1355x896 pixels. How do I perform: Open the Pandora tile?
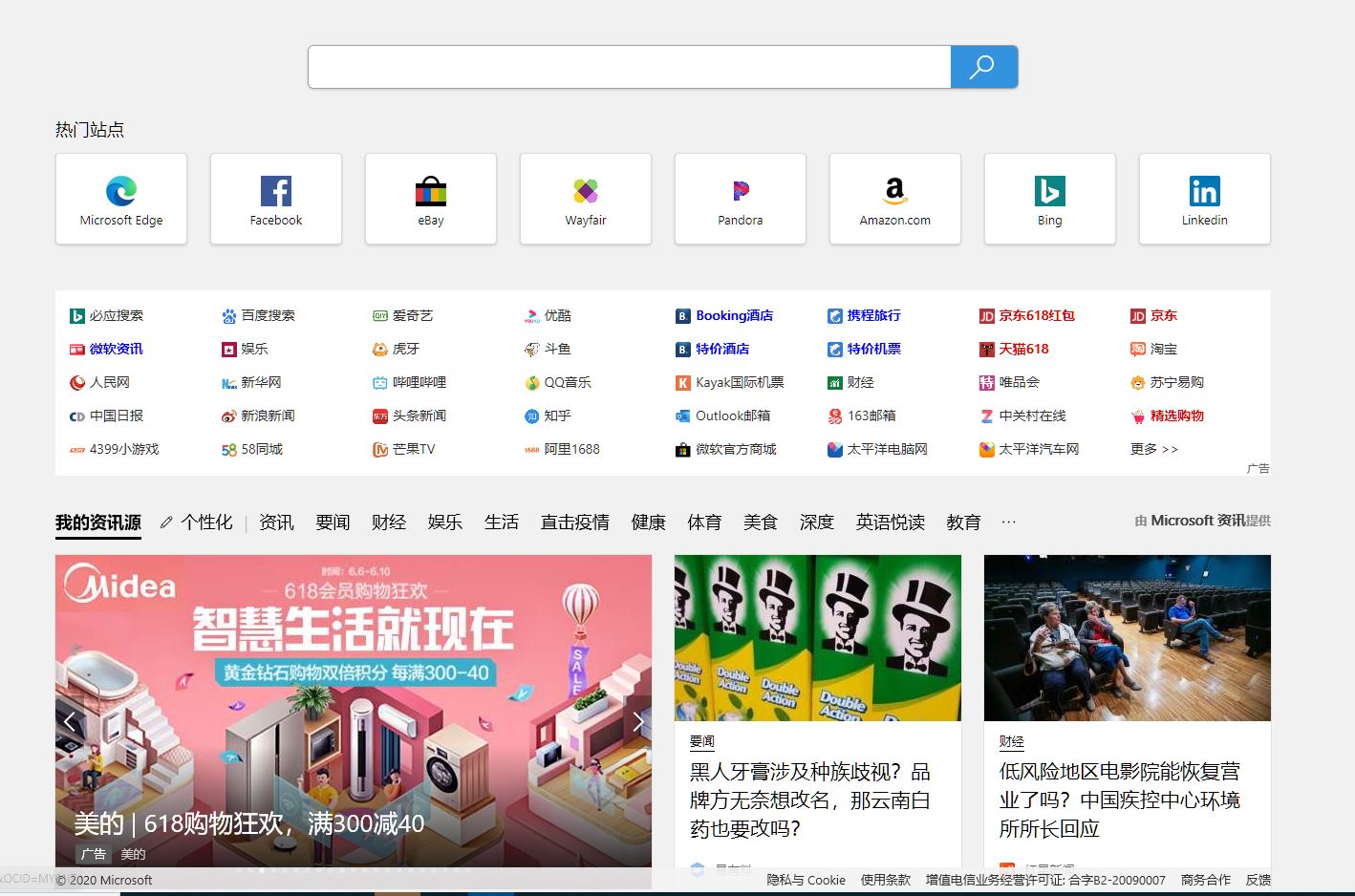(741, 199)
